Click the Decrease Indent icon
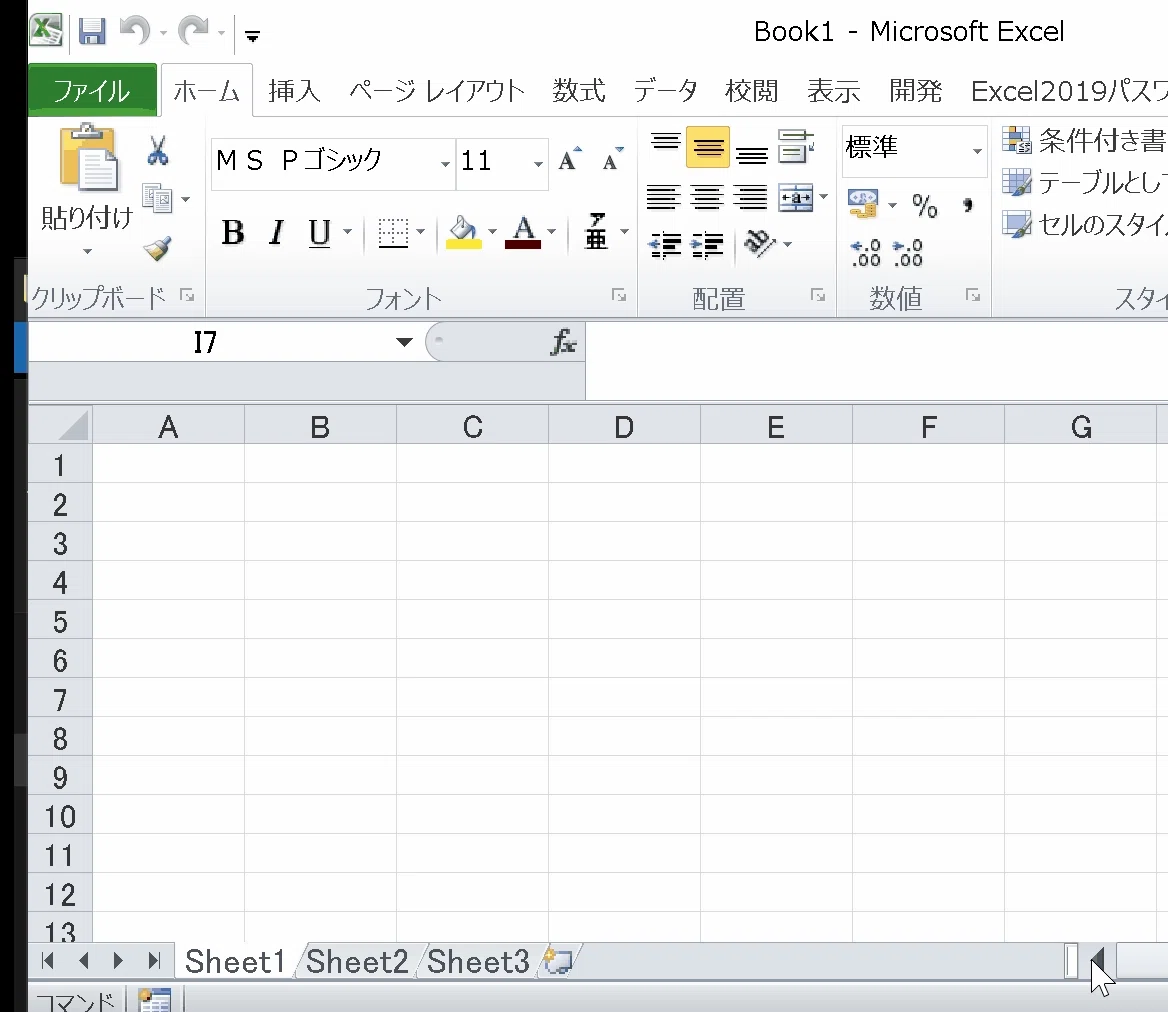 tap(664, 245)
